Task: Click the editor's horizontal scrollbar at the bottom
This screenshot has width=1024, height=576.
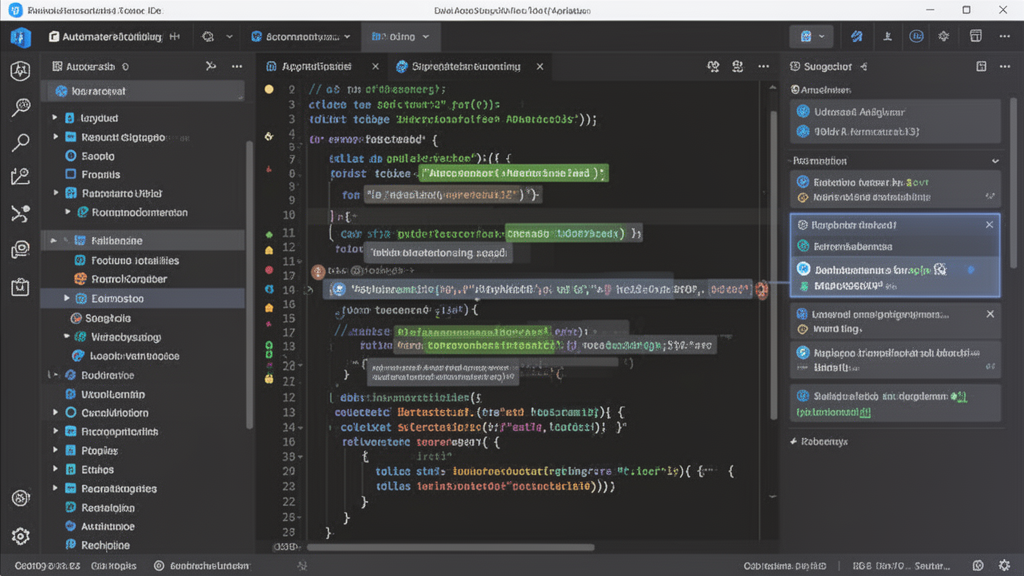Action: (450, 547)
